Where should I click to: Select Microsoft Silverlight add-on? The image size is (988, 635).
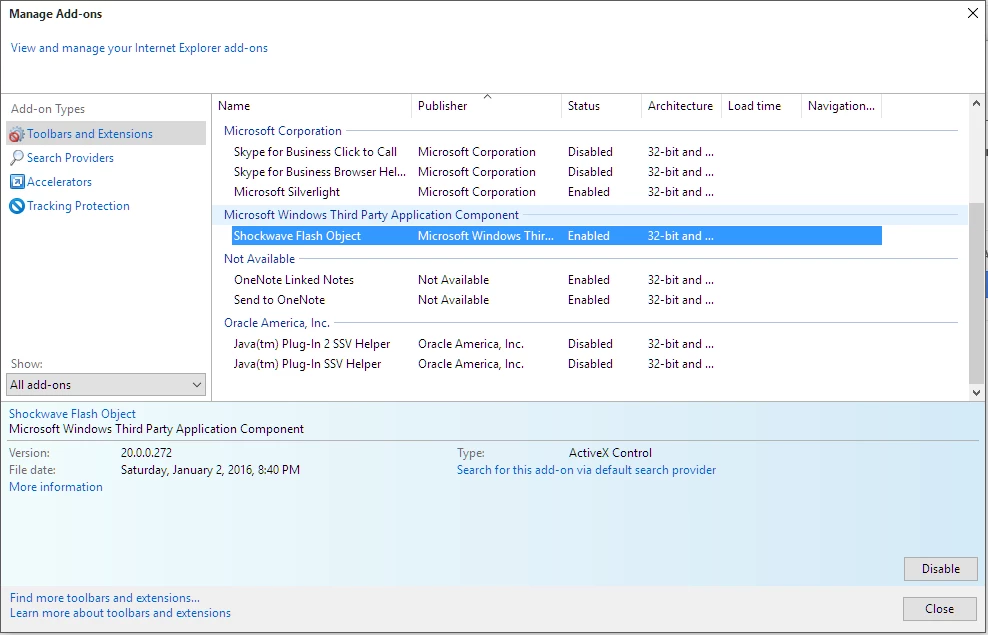click(556, 192)
